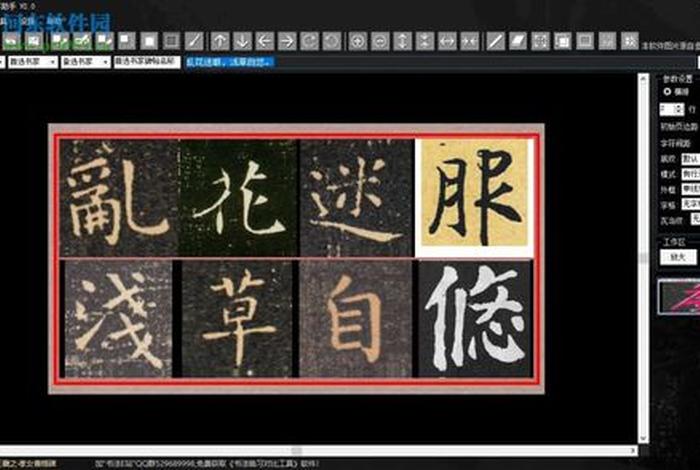Screen dimensions: 700x470
Task: Zoom in with the plus circle icon
Action: 358,42
